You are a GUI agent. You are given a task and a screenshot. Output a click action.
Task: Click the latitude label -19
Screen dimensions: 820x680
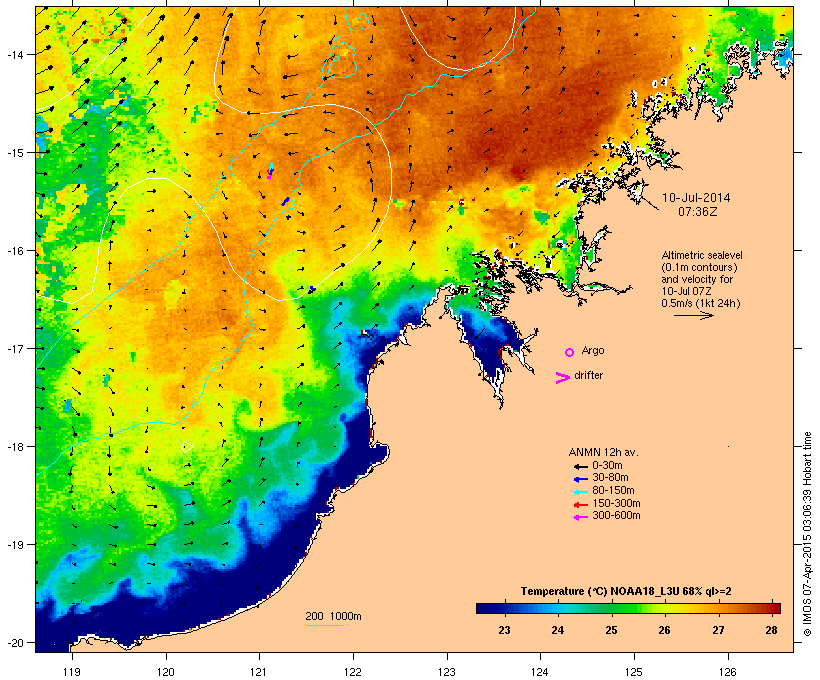pyautogui.click(x=14, y=545)
